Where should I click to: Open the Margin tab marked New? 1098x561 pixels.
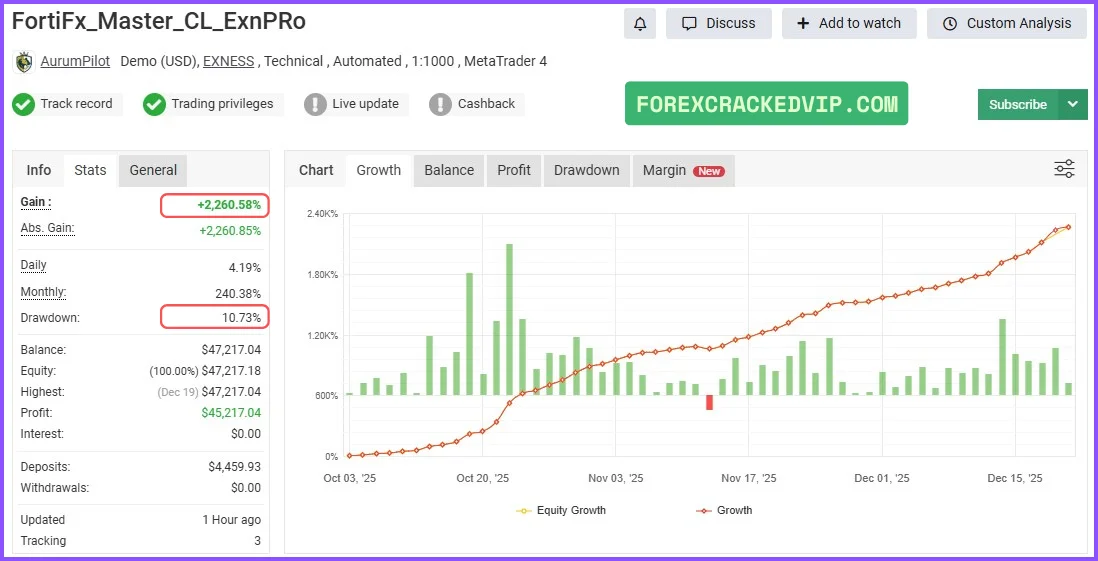point(683,170)
